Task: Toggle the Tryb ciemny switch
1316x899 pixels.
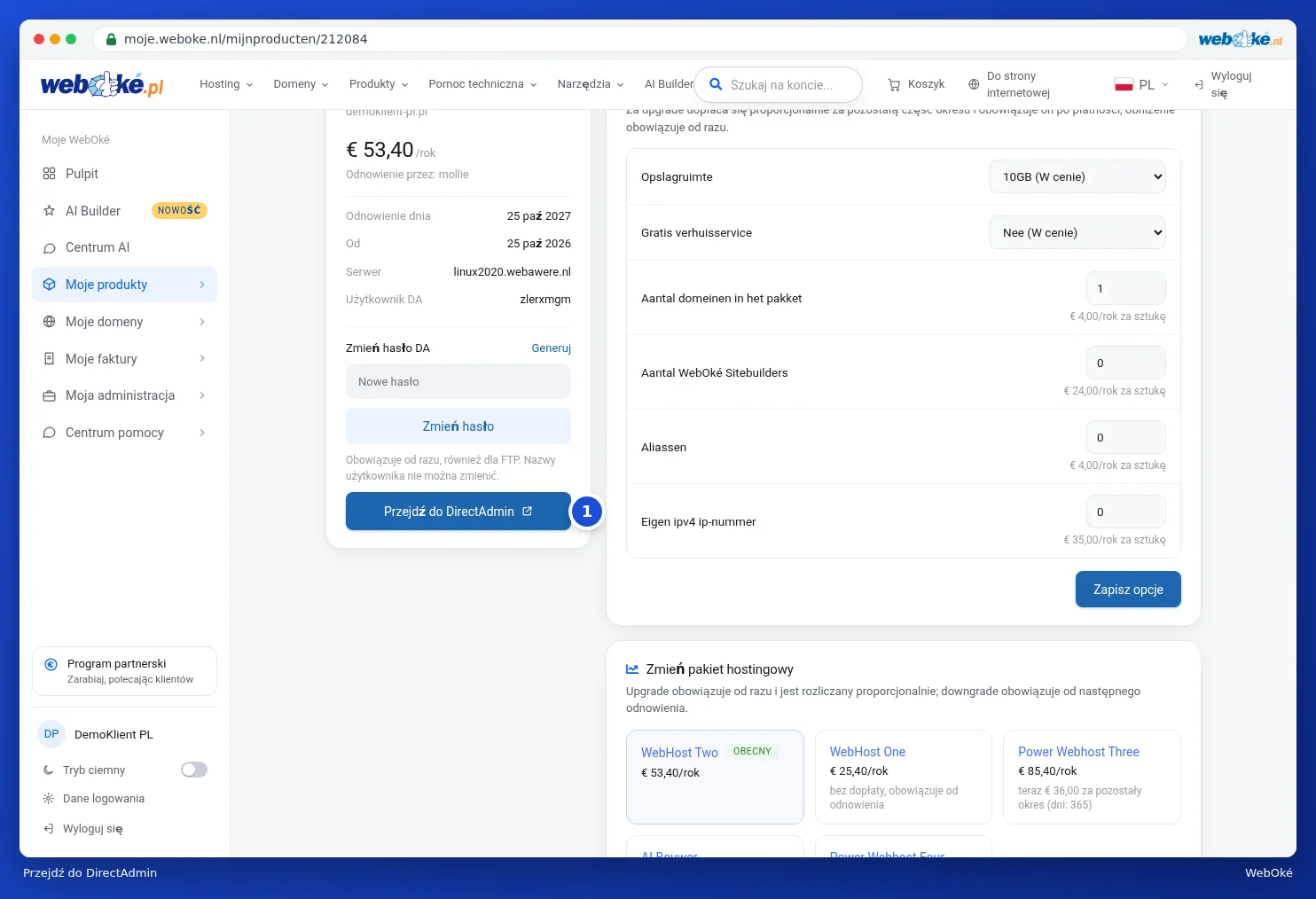Action: click(x=194, y=770)
